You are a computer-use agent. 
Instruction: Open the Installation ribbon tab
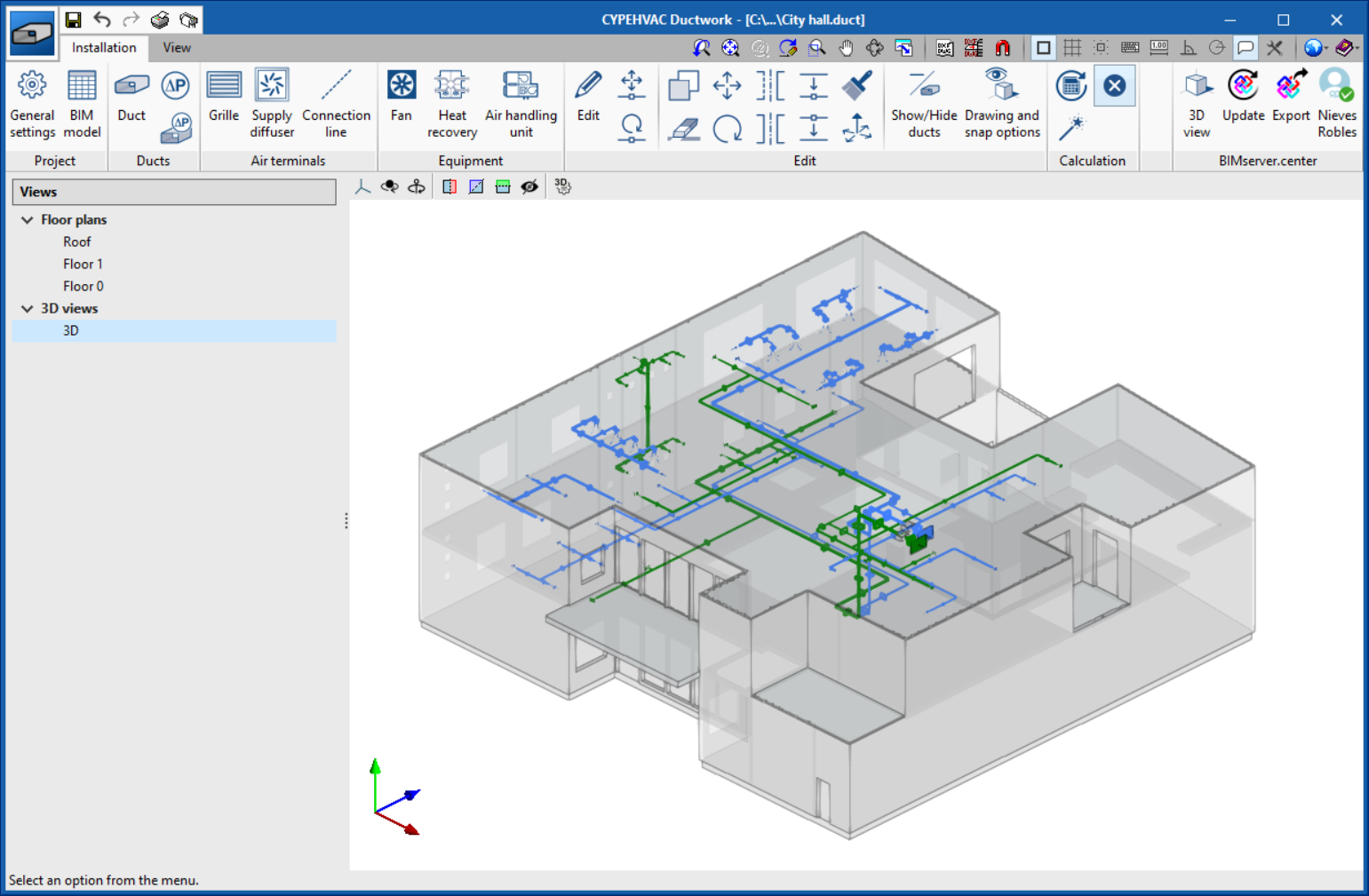click(104, 47)
